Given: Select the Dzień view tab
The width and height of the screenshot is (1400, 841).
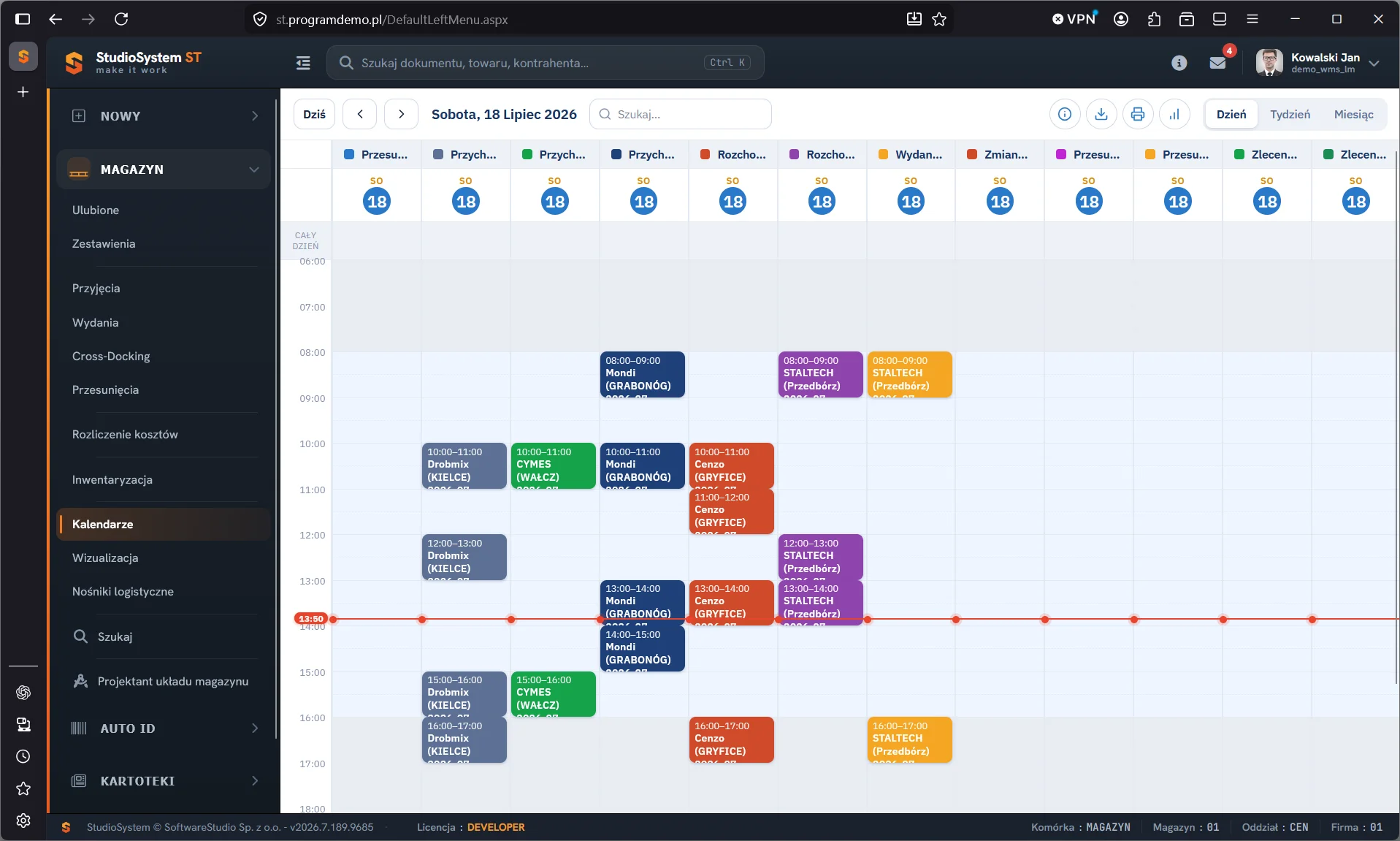Looking at the screenshot, I should point(1231,114).
